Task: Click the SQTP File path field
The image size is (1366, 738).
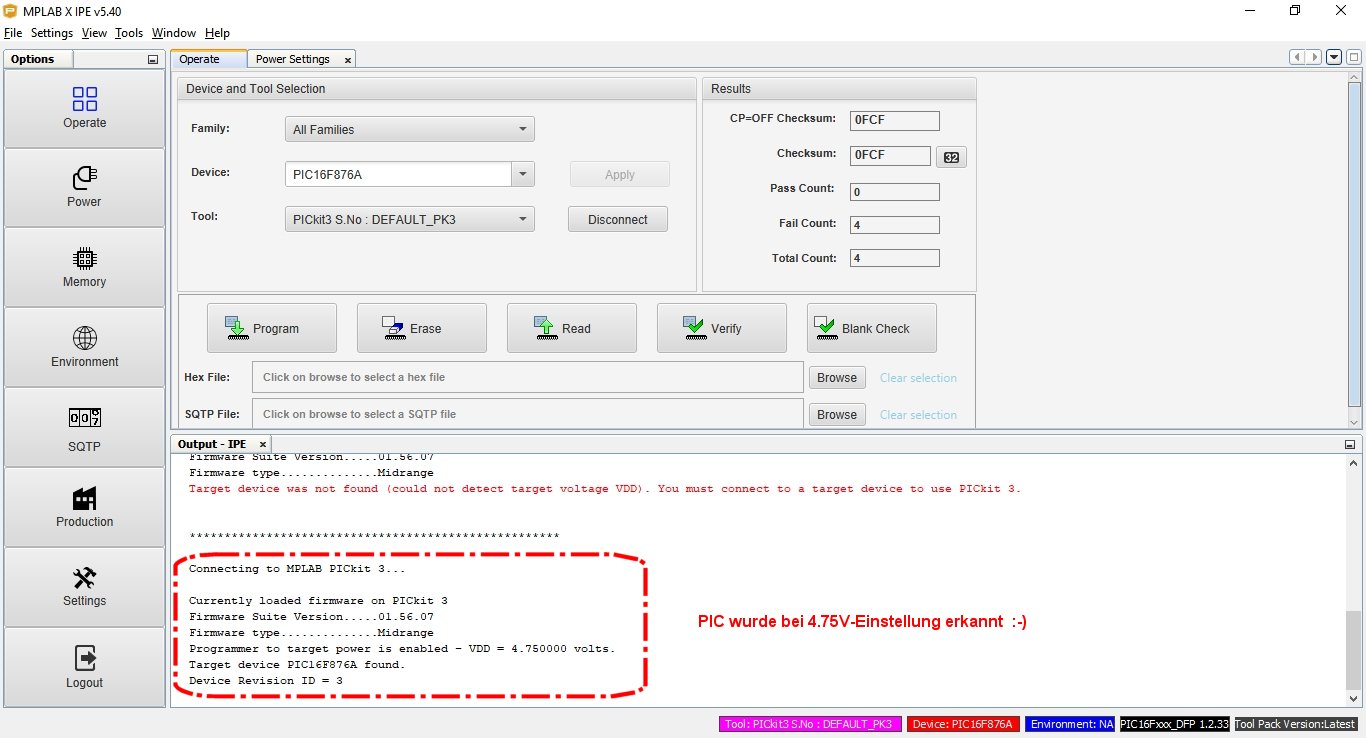Action: pyautogui.click(x=528, y=414)
